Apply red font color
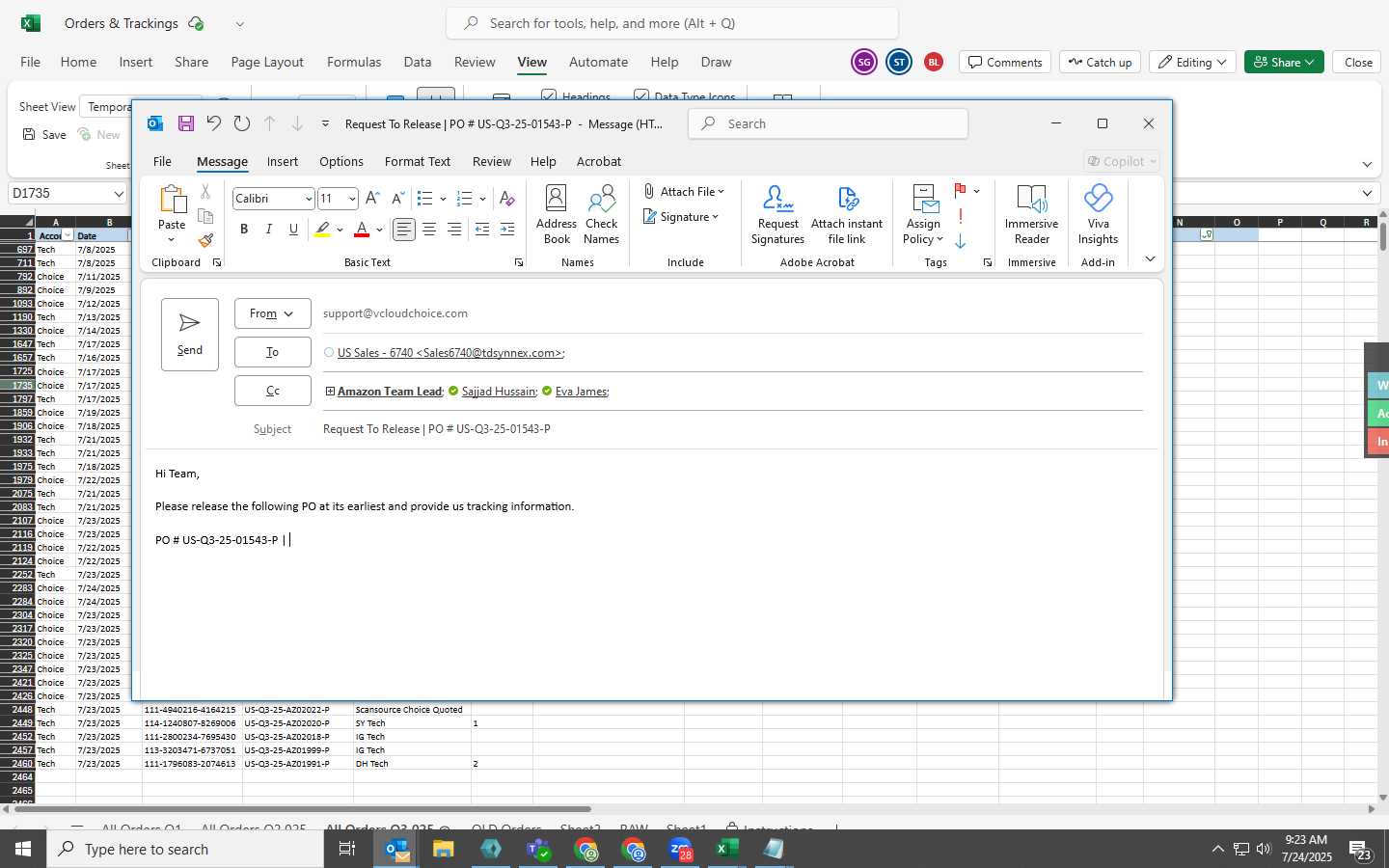The height and width of the screenshot is (868, 1389). tap(362, 230)
